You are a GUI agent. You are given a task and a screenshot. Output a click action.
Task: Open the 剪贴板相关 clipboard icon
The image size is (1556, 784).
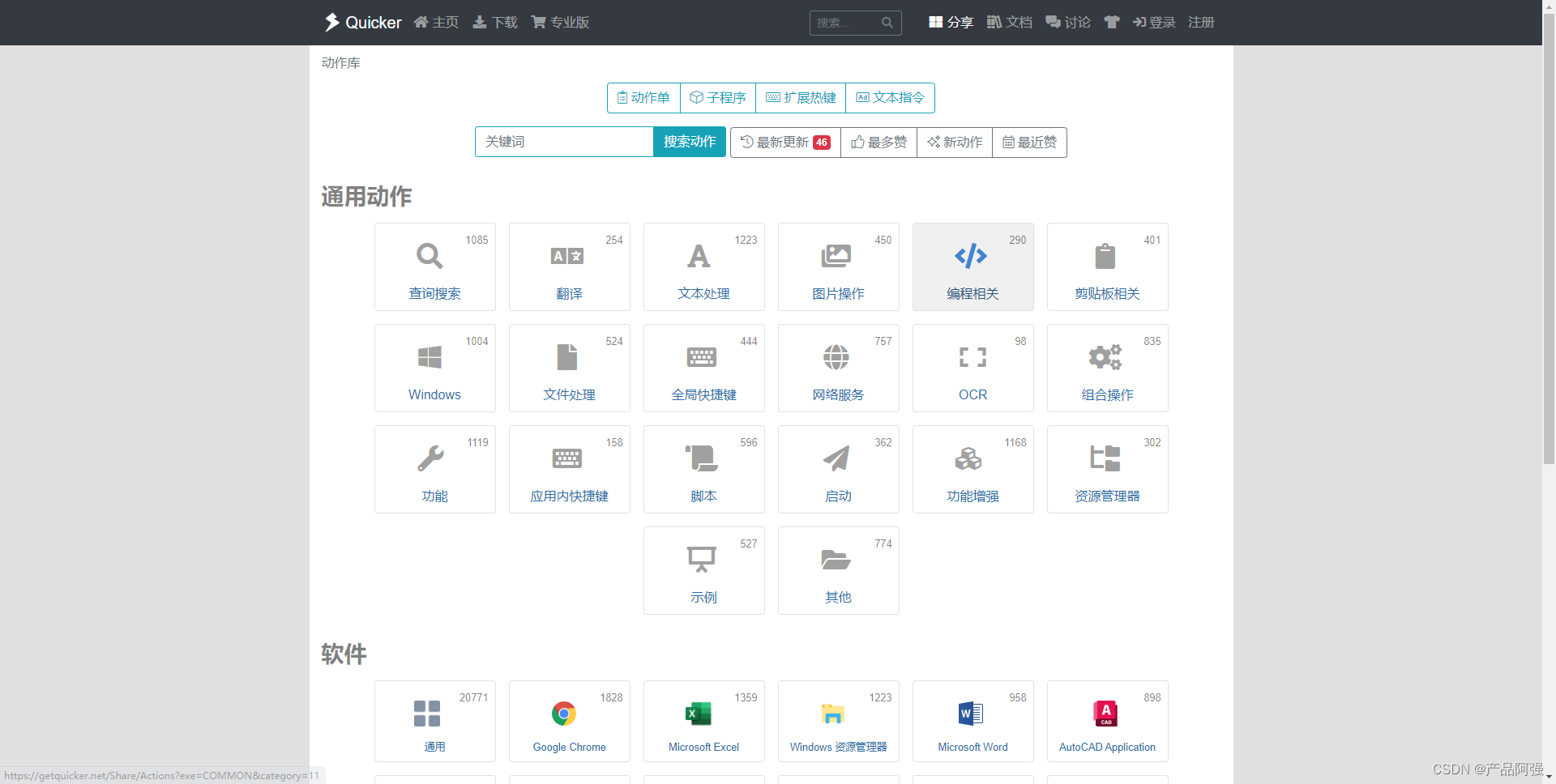pos(1105,256)
